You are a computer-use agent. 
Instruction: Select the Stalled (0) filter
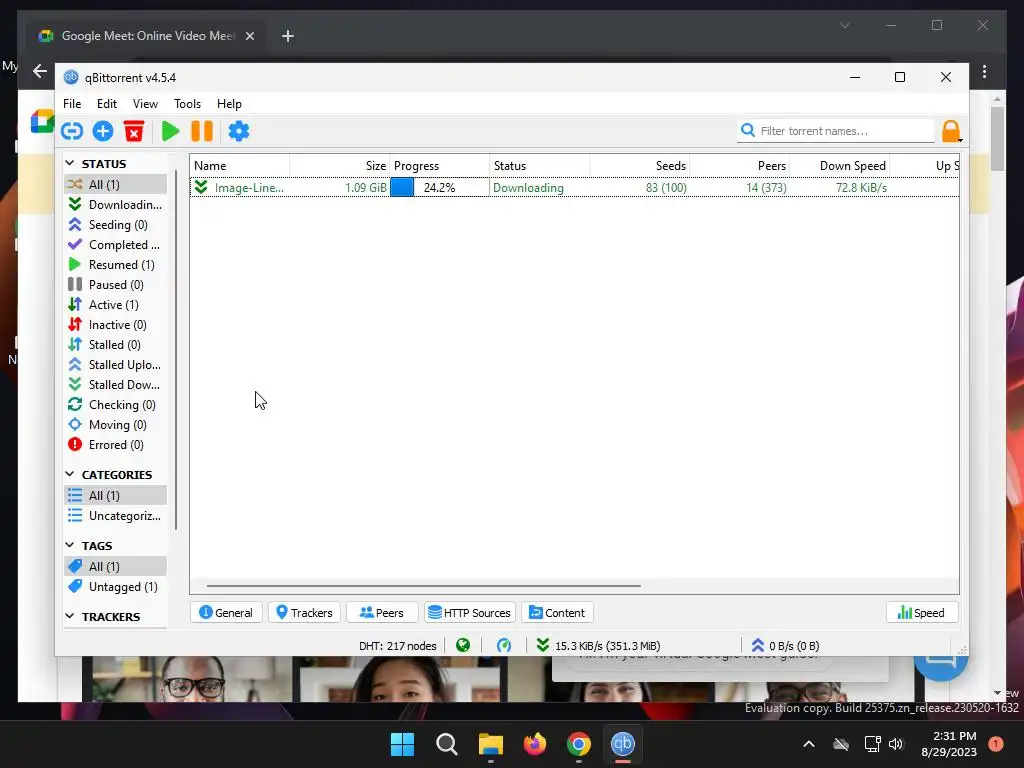click(x=116, y=345)
